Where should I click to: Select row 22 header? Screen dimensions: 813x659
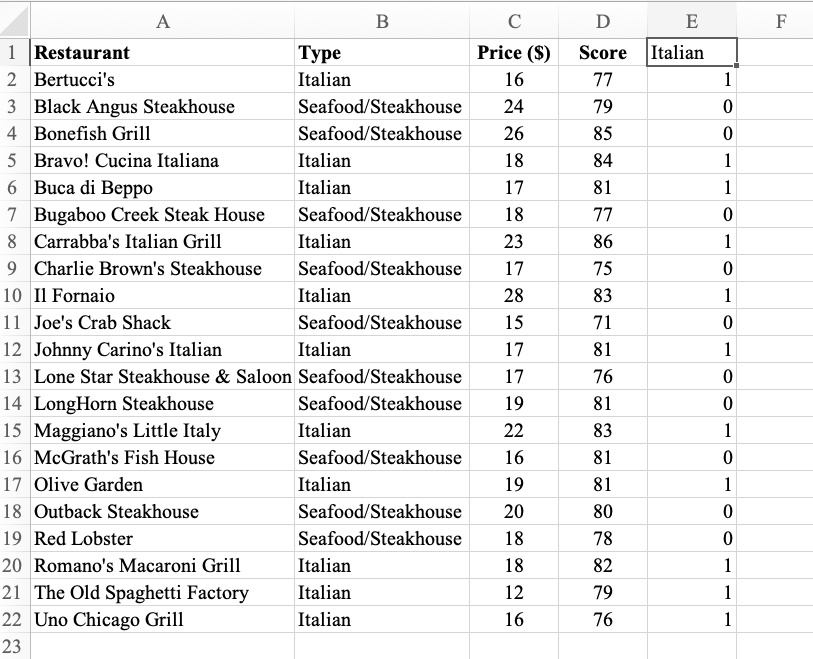pos(14,620)
